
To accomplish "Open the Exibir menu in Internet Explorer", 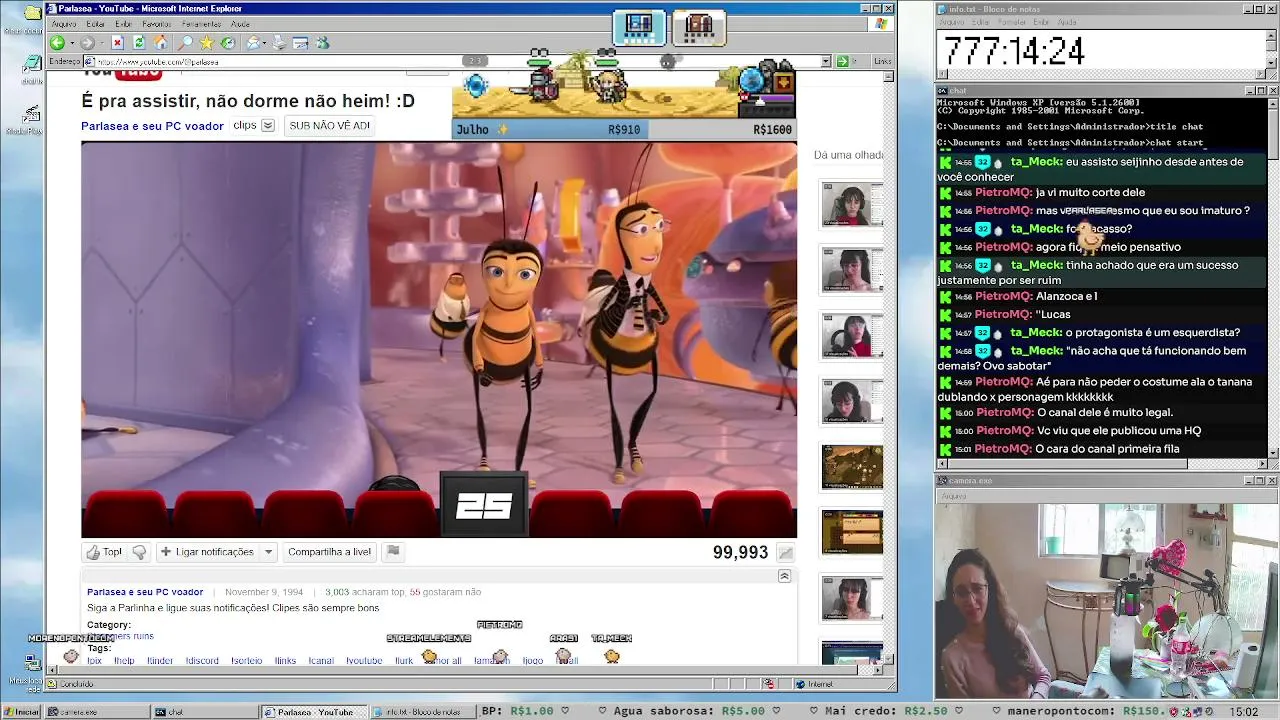I will click(123, 24).
